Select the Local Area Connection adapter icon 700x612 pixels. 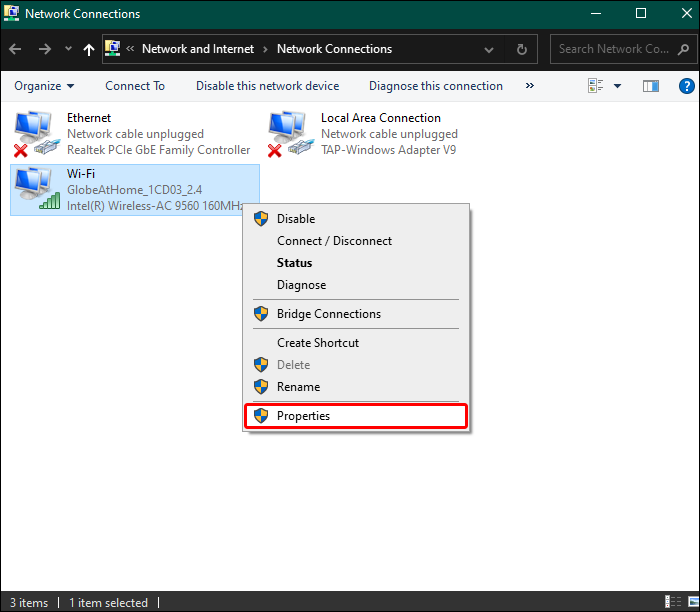291,134
